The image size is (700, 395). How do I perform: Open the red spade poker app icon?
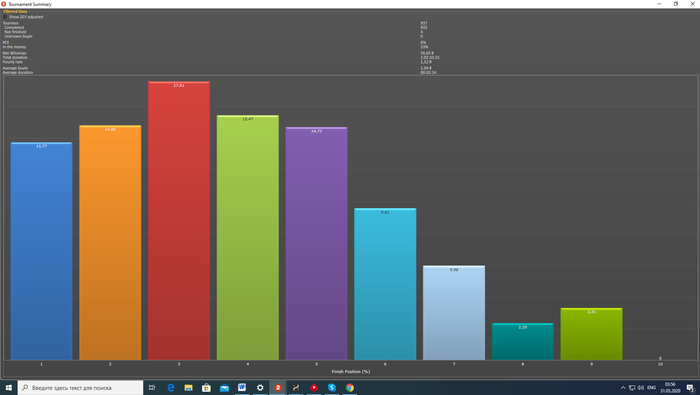pos(314,387)
